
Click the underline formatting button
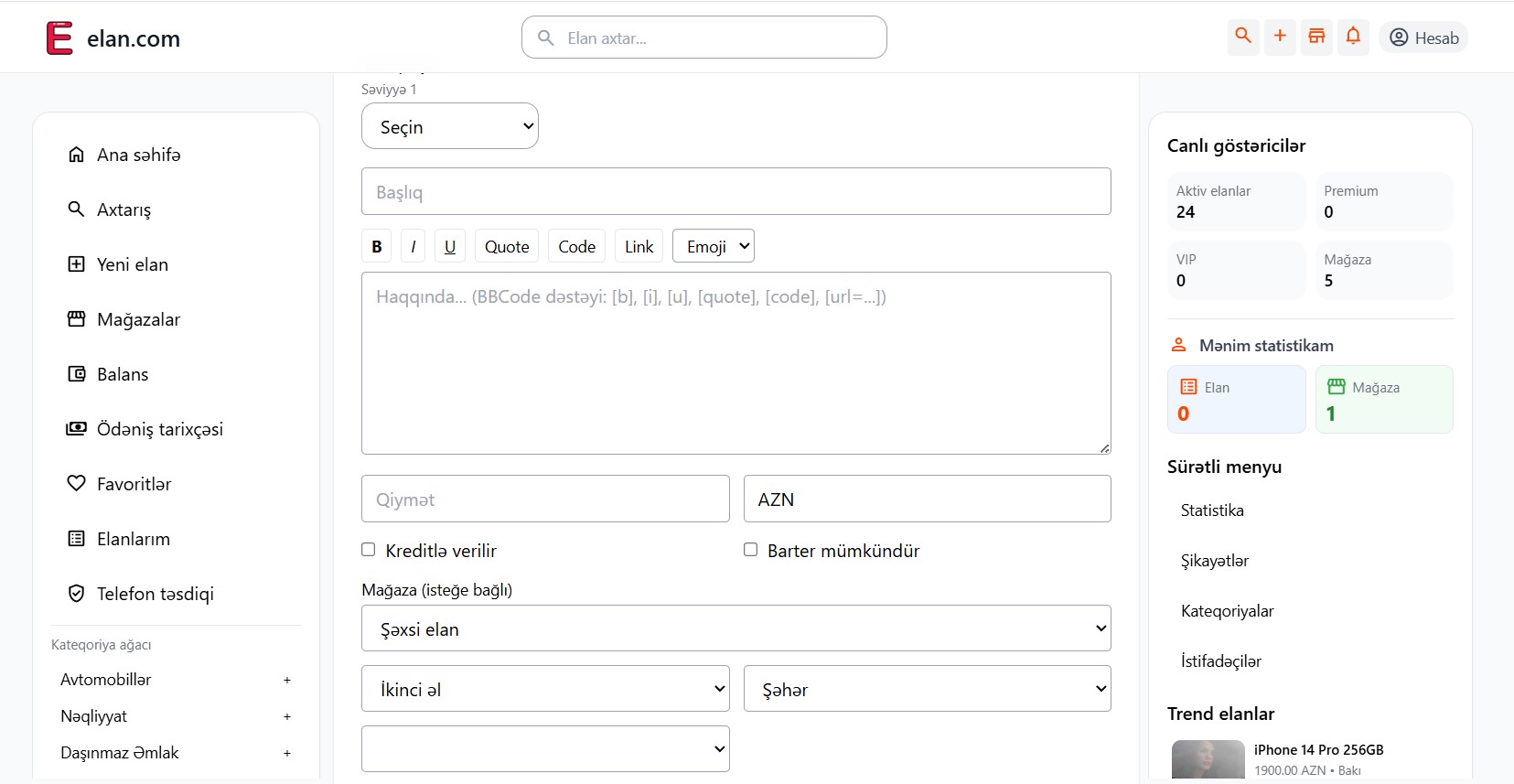pos(449,246)
